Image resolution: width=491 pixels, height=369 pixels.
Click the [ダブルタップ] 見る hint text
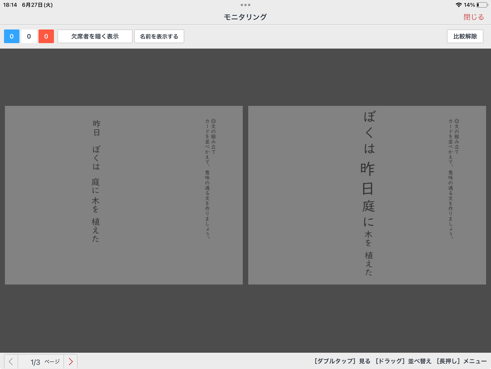342,361
